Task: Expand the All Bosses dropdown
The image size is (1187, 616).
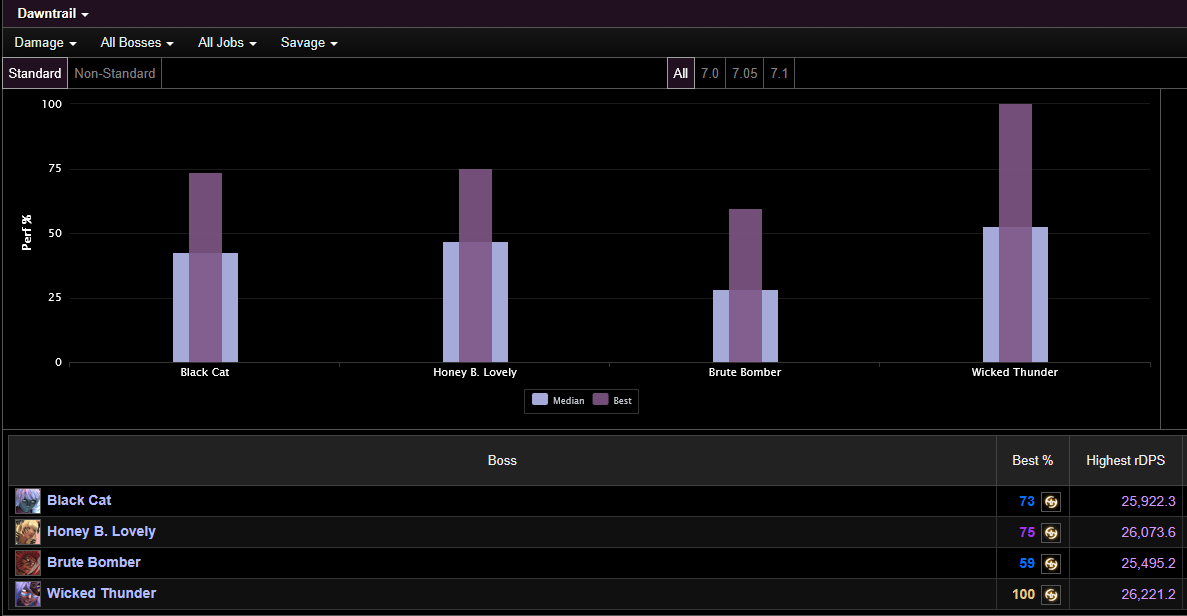Action: [137, 42]
